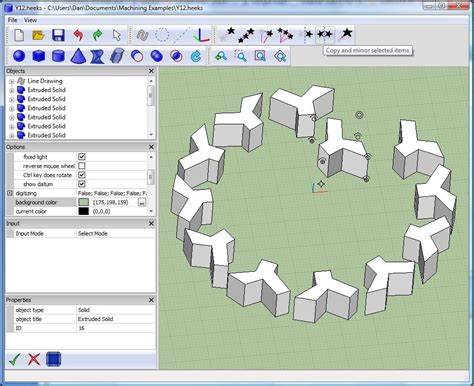Click the blue circular arrow revolve icon
474x386 pixels.
(196, 56)
